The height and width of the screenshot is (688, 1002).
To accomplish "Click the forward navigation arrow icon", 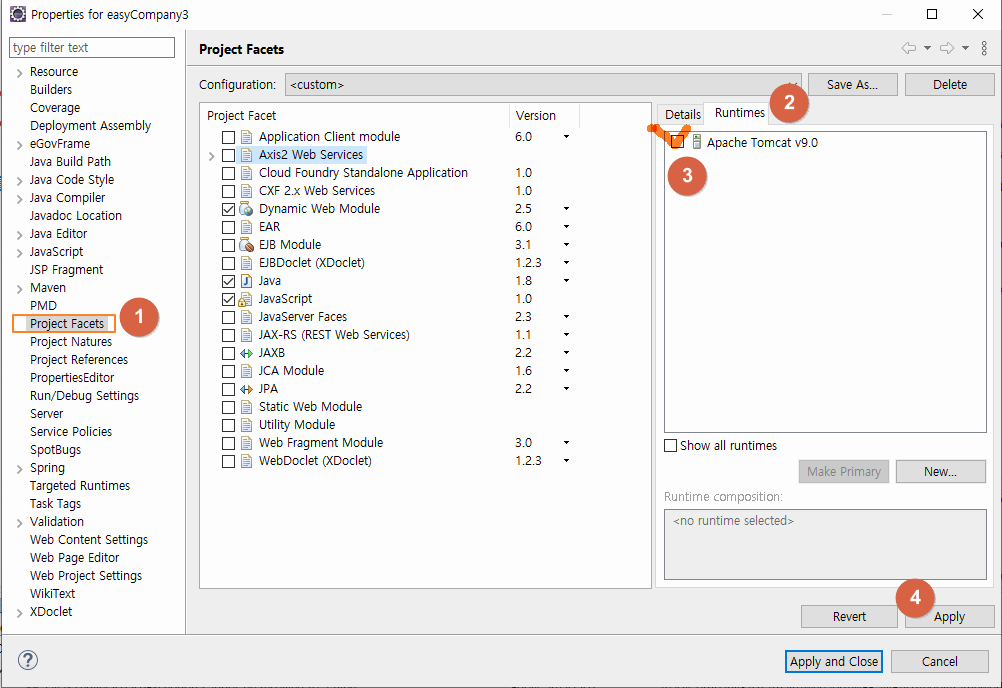I will point(947,48).
